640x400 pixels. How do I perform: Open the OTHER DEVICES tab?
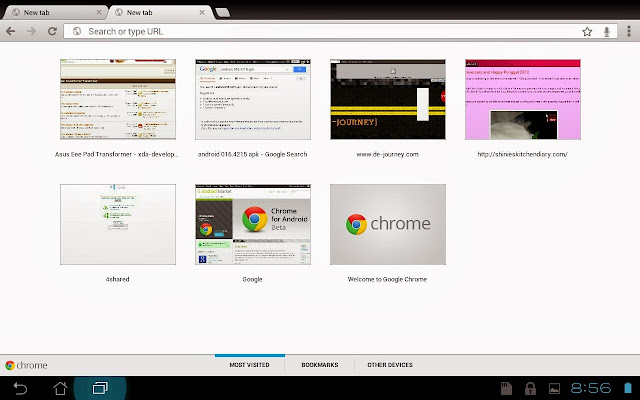[390, 364]
